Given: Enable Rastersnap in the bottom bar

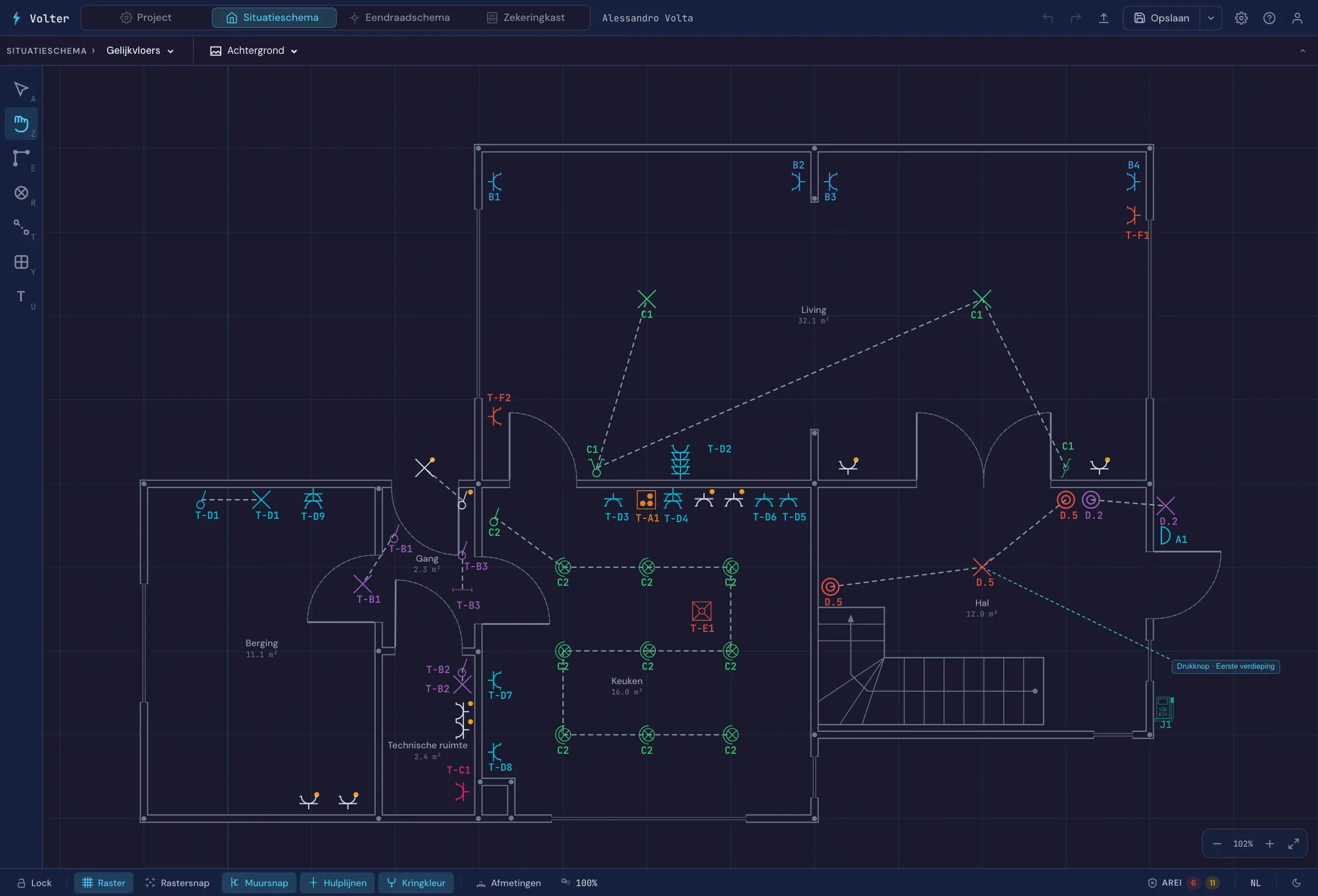Looking at the screenshot, I should click(177, 883).
